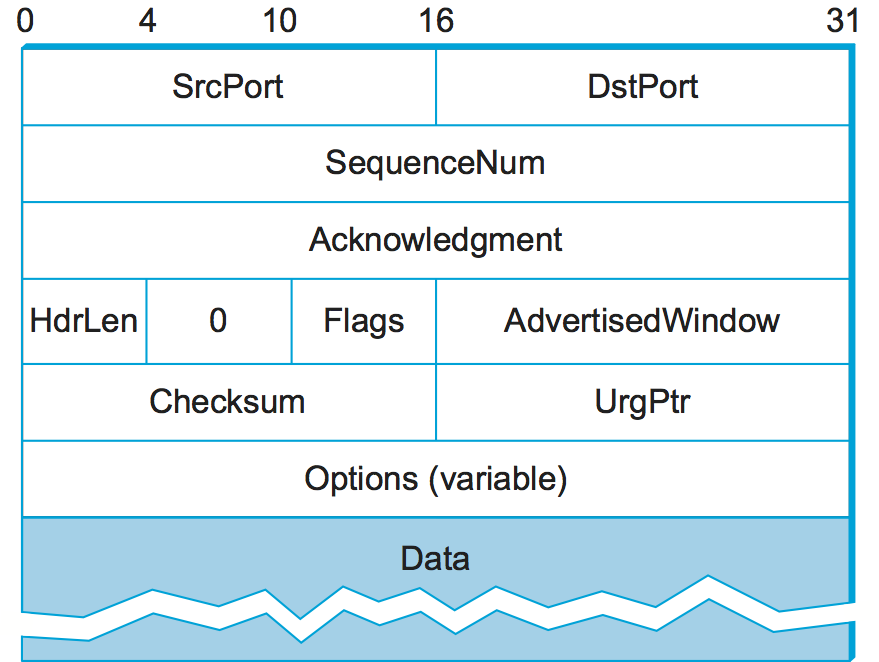Screen dimensions: 879x662
Task: Select bit position label 10
Action: click(x=281, y=22)
